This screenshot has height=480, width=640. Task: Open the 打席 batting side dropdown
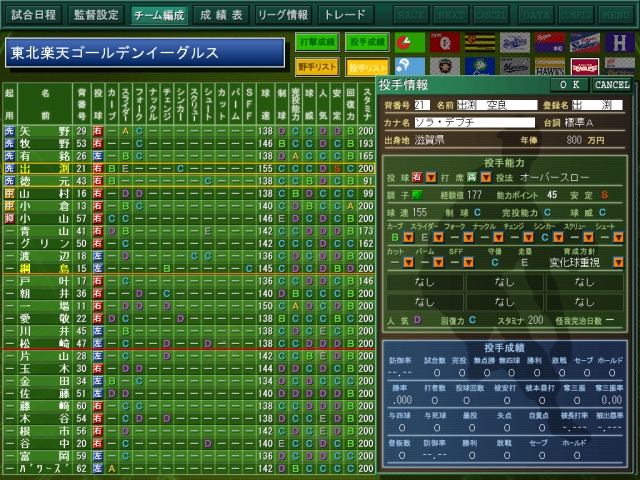click(x=486, y=177)
